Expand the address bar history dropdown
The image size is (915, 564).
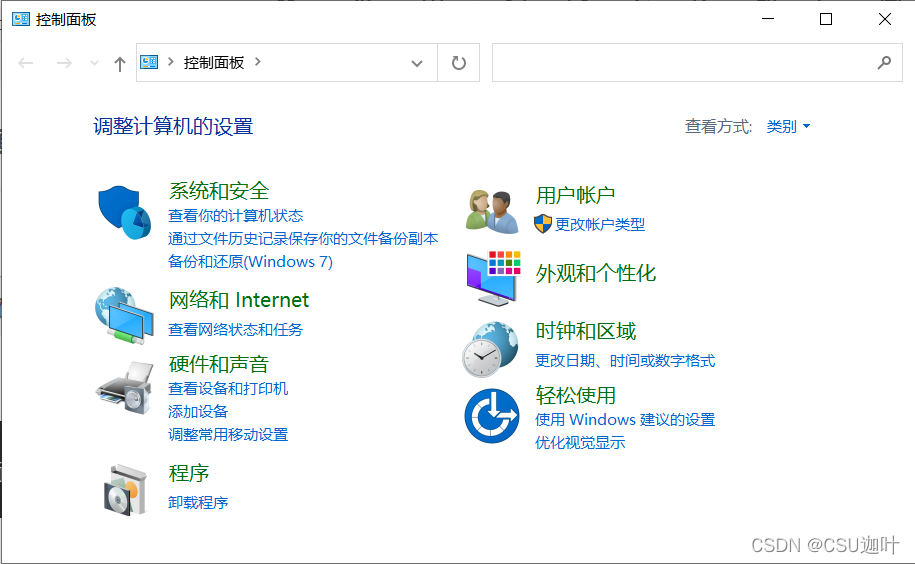point(417,63)
